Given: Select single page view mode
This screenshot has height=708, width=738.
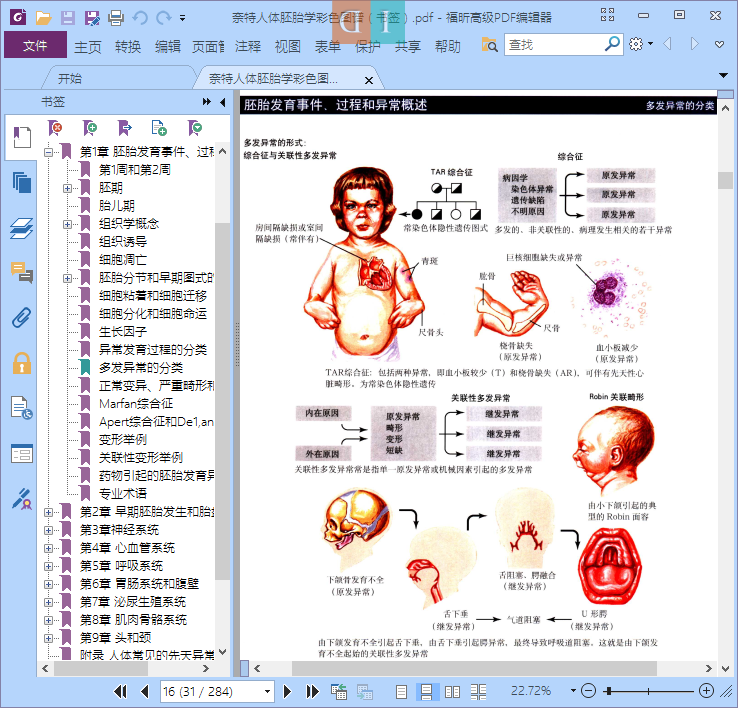Looking at the screenshot, I should 401,691.
